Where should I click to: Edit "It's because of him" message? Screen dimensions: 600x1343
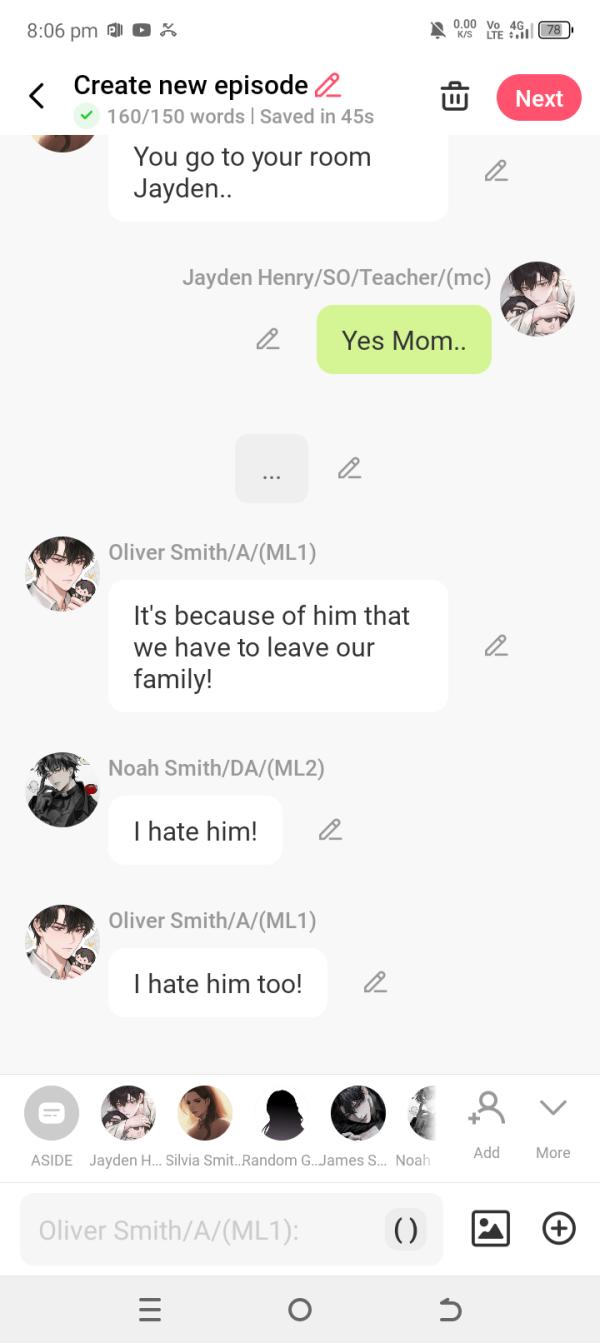coord(496,646)
